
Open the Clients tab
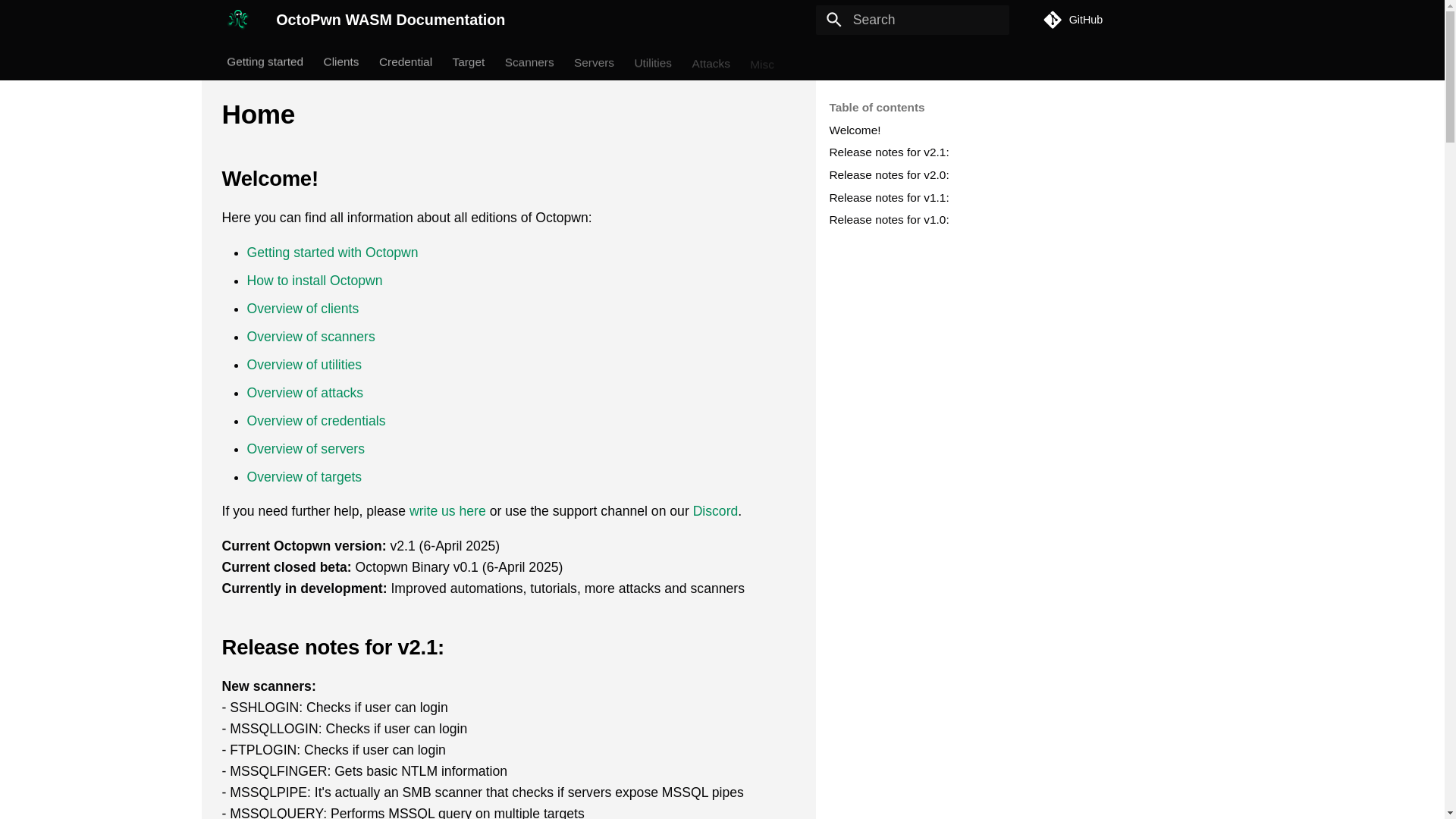(x=341, y=61)
